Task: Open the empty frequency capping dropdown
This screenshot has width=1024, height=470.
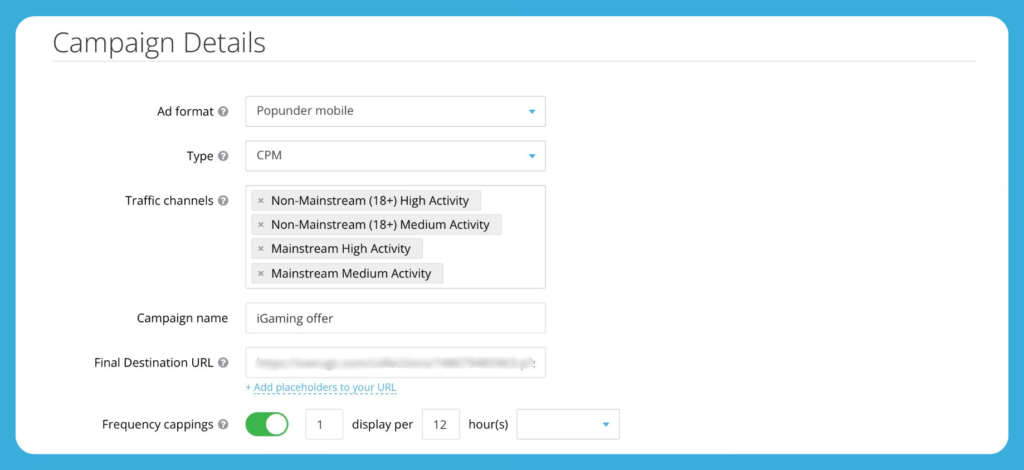Action: tap(568, 424)
